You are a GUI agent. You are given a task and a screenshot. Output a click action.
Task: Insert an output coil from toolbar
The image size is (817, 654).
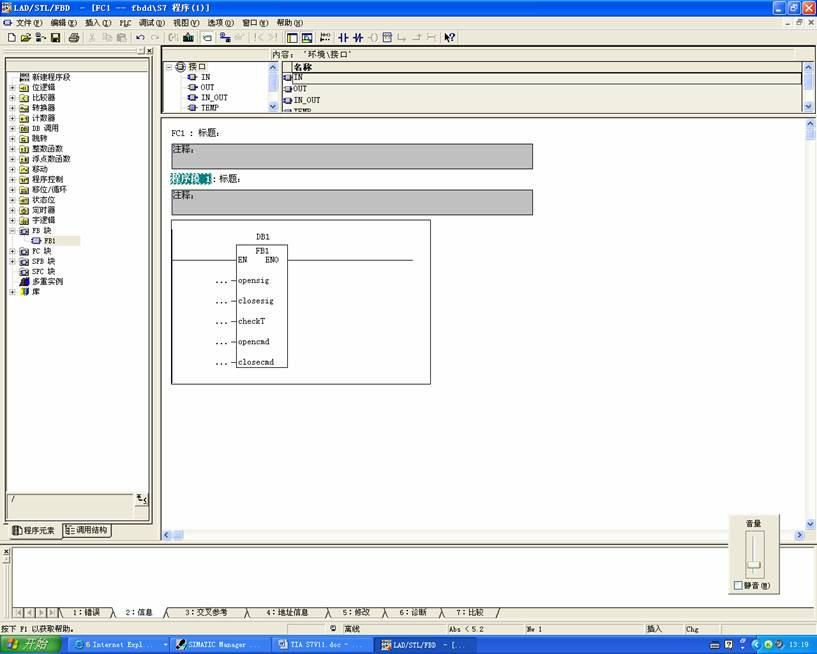pos(373,38)
